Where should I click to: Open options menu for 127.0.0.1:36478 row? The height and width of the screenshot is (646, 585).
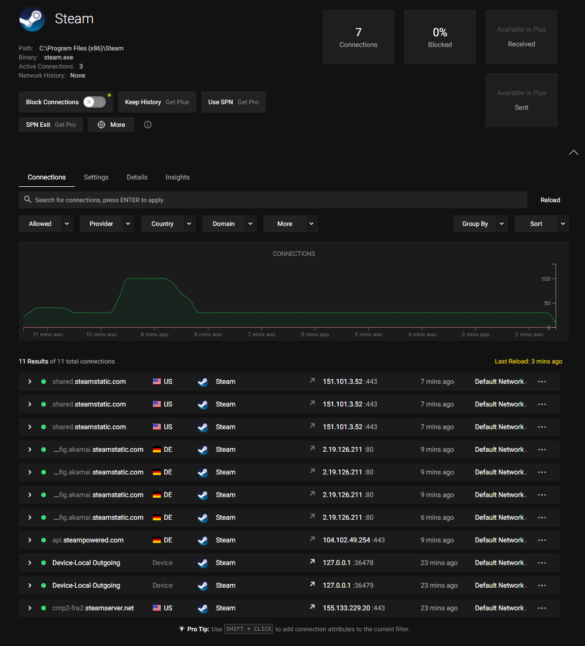tap(542, 563)
